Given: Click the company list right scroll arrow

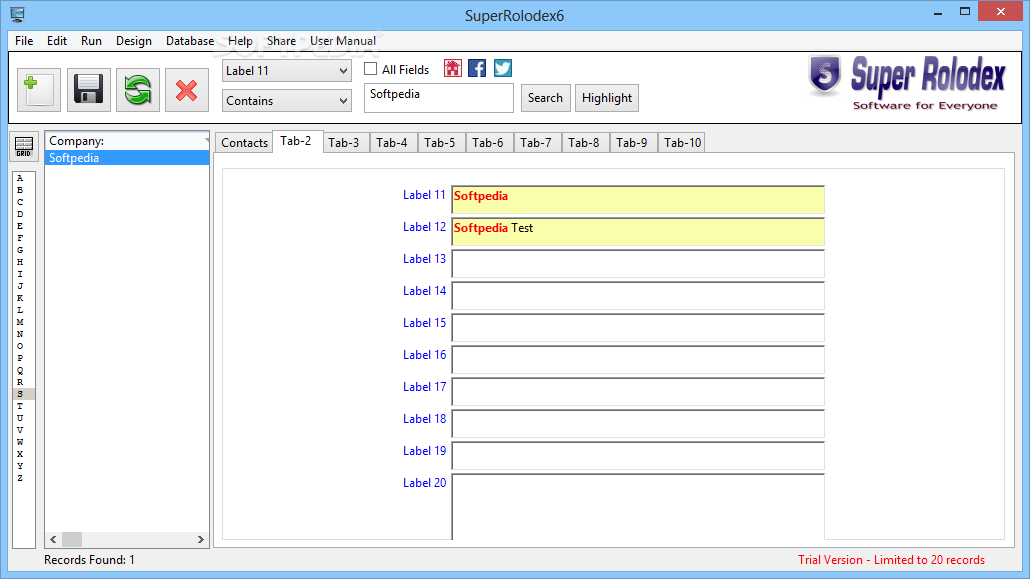Looking at the screenshot, I should [200, 540].
